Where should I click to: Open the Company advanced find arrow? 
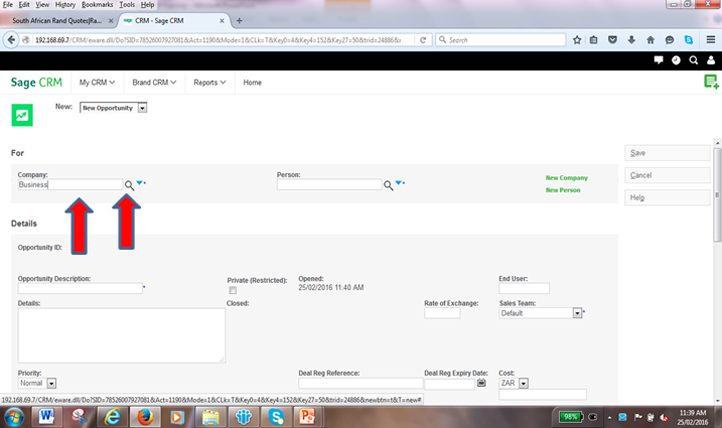click(140, 183)
